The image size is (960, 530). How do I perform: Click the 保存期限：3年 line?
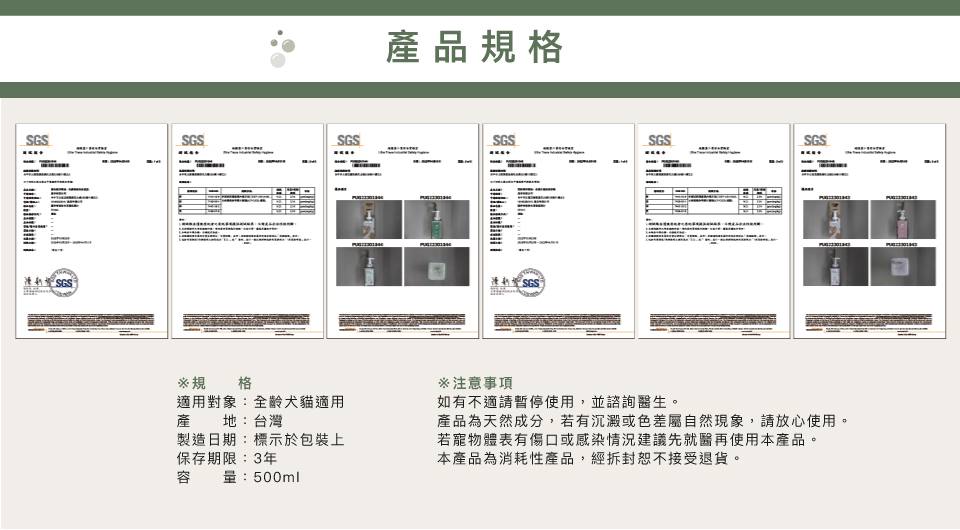226,459
